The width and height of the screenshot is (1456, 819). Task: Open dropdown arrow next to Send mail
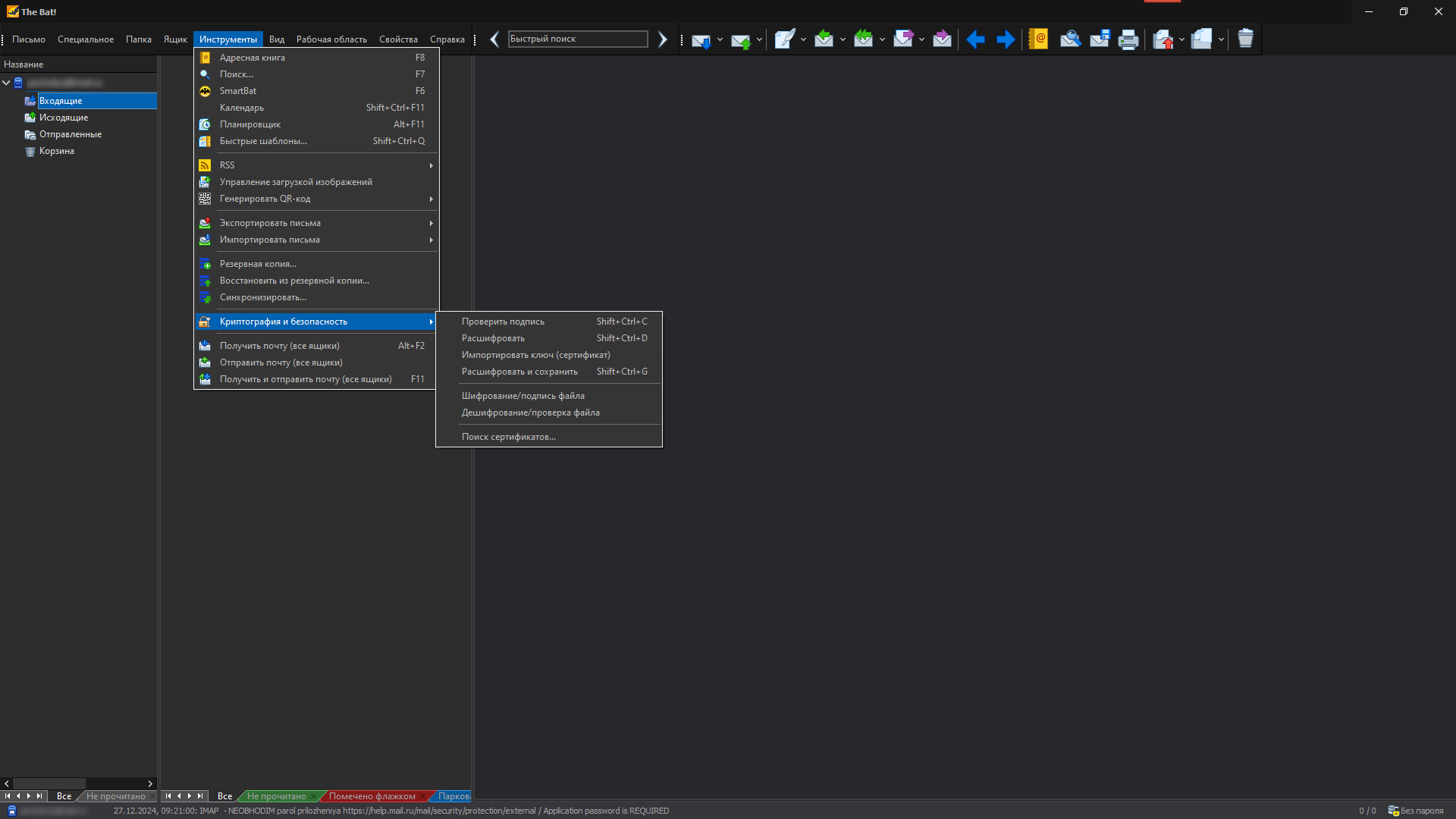coord(759,39)
